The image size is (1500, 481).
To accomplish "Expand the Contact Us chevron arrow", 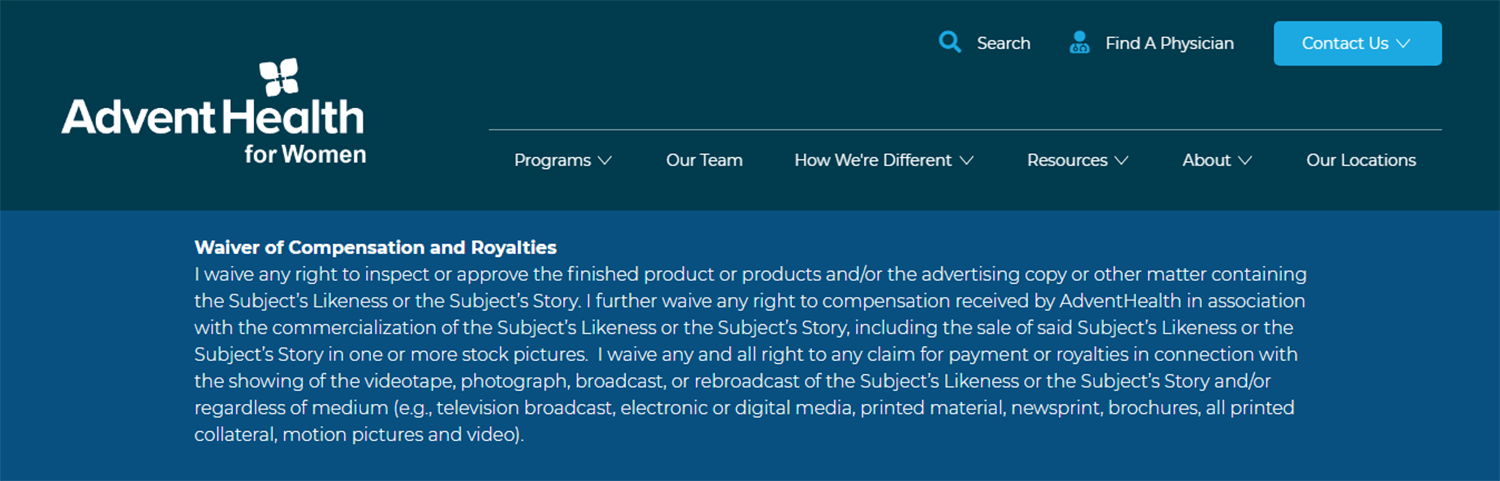I will (x=1403, y=44).
